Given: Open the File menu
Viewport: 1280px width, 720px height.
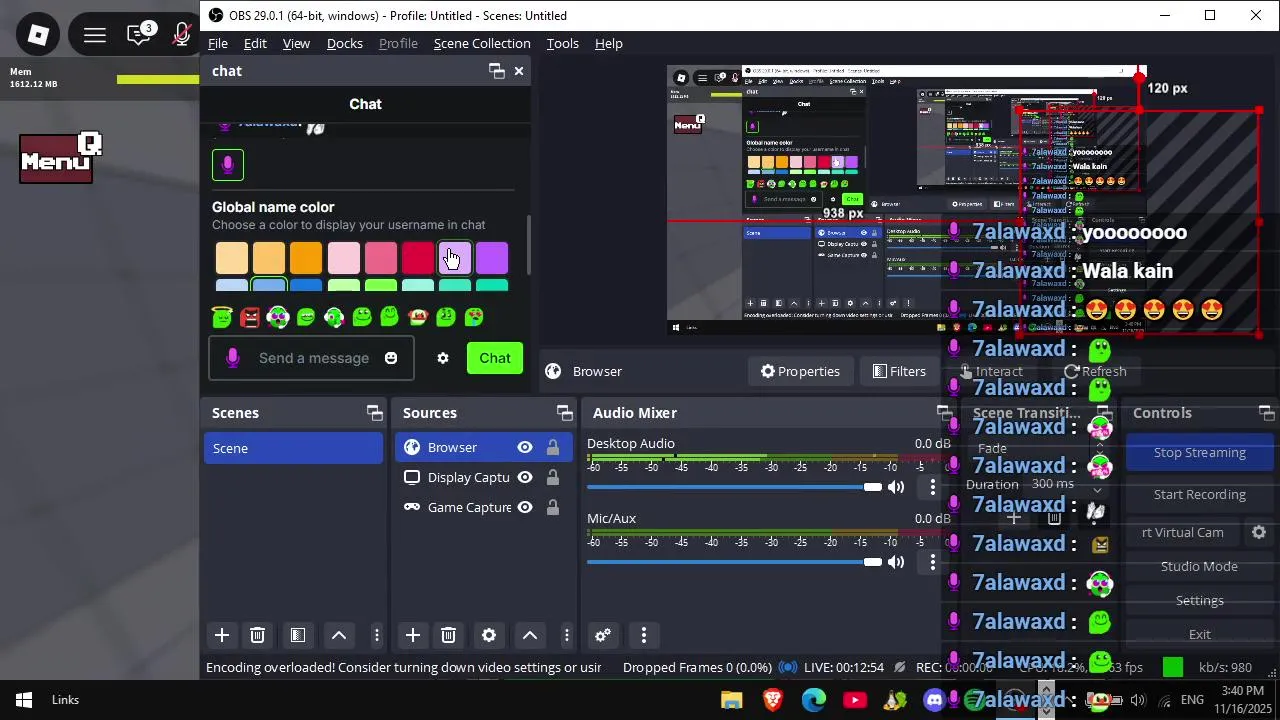Looking at the screenshot, I should [217, 43].
